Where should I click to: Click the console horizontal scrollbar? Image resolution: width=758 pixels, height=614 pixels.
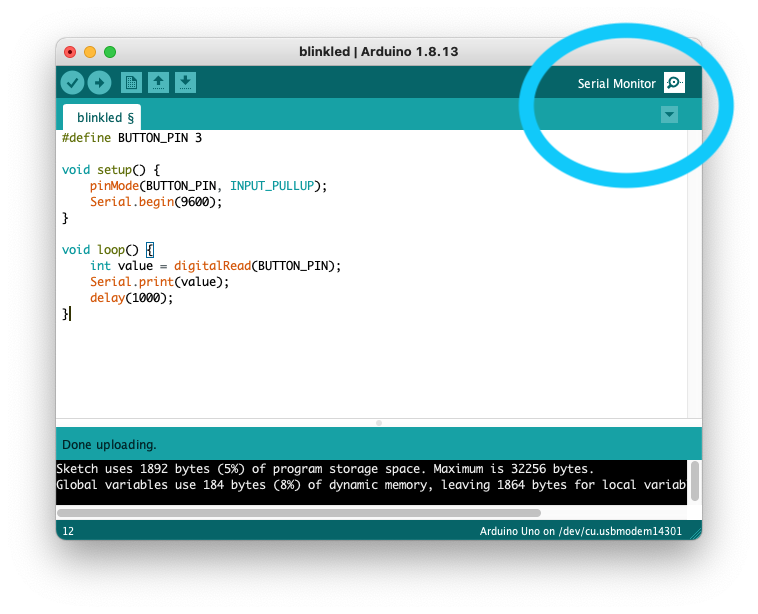[300, 513]
